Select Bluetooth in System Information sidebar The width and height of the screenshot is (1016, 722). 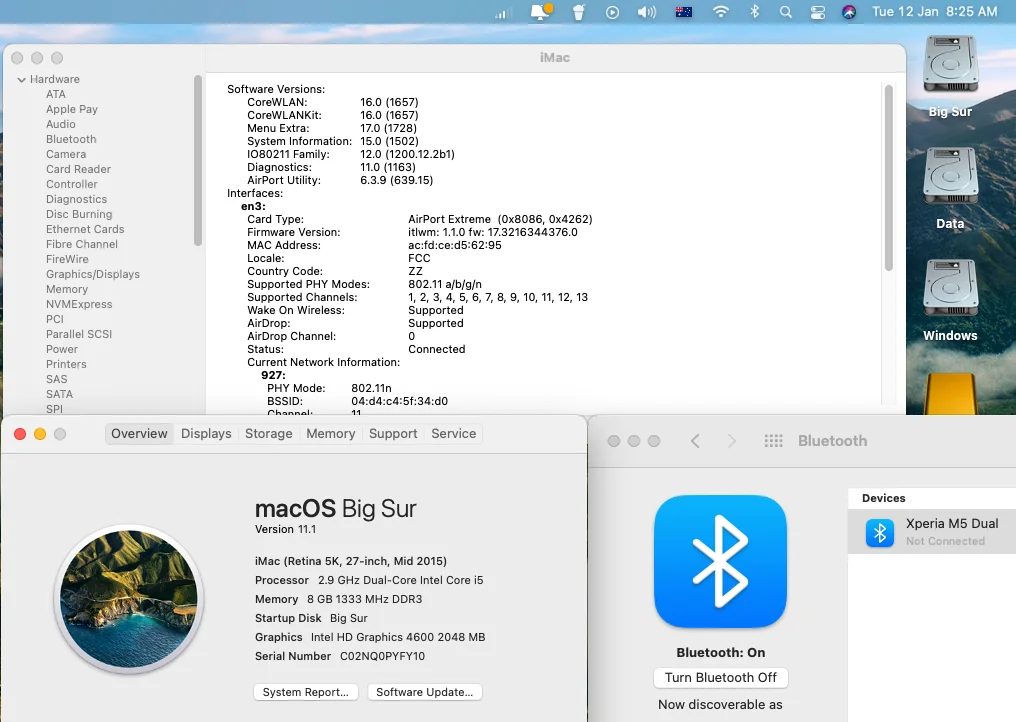[x=71, y=139]
